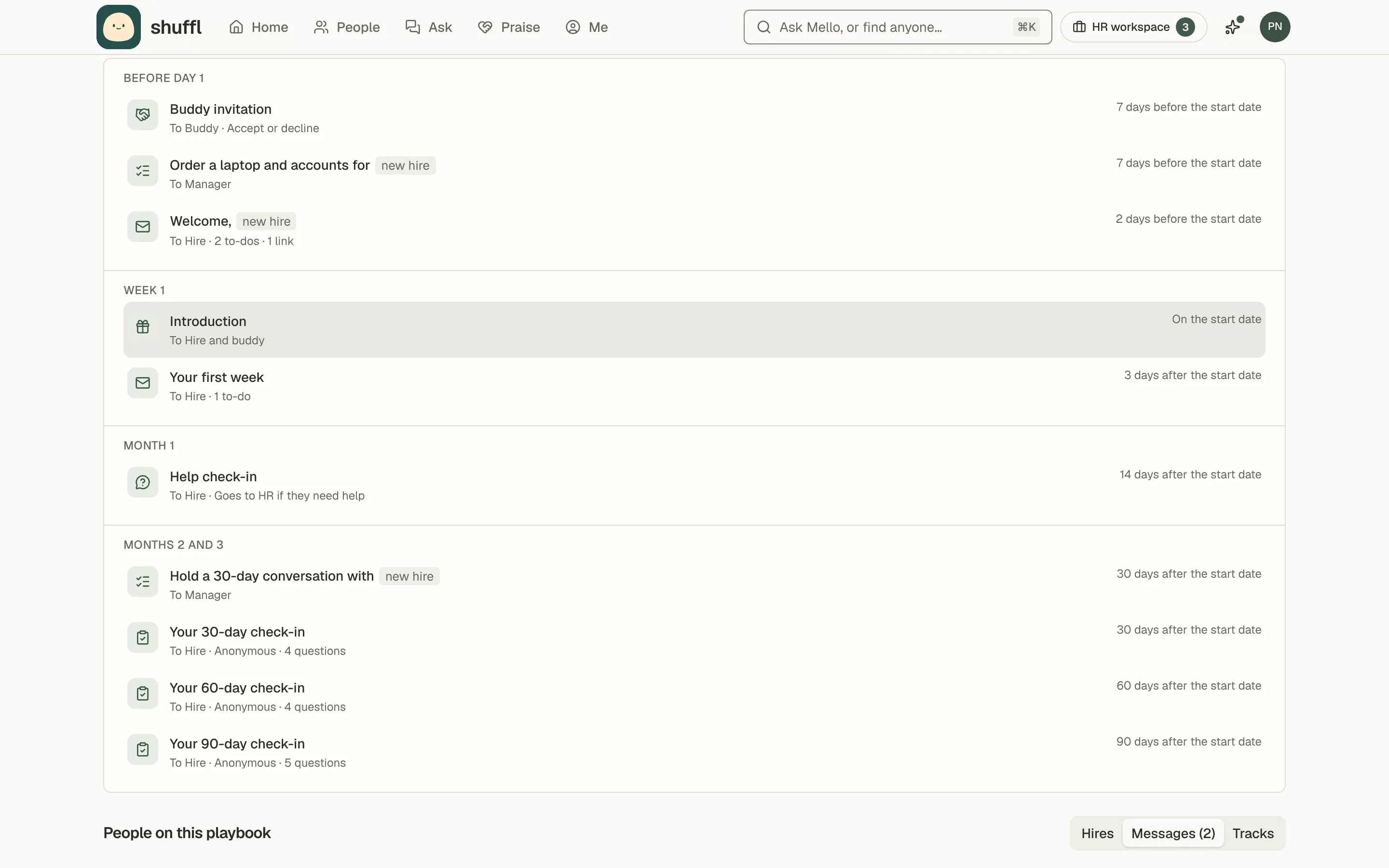The height and width of the screenshot is (868, 1389).
Task: Click the checklist icon beside Order a laptop
Action: [x=143, y=171]
